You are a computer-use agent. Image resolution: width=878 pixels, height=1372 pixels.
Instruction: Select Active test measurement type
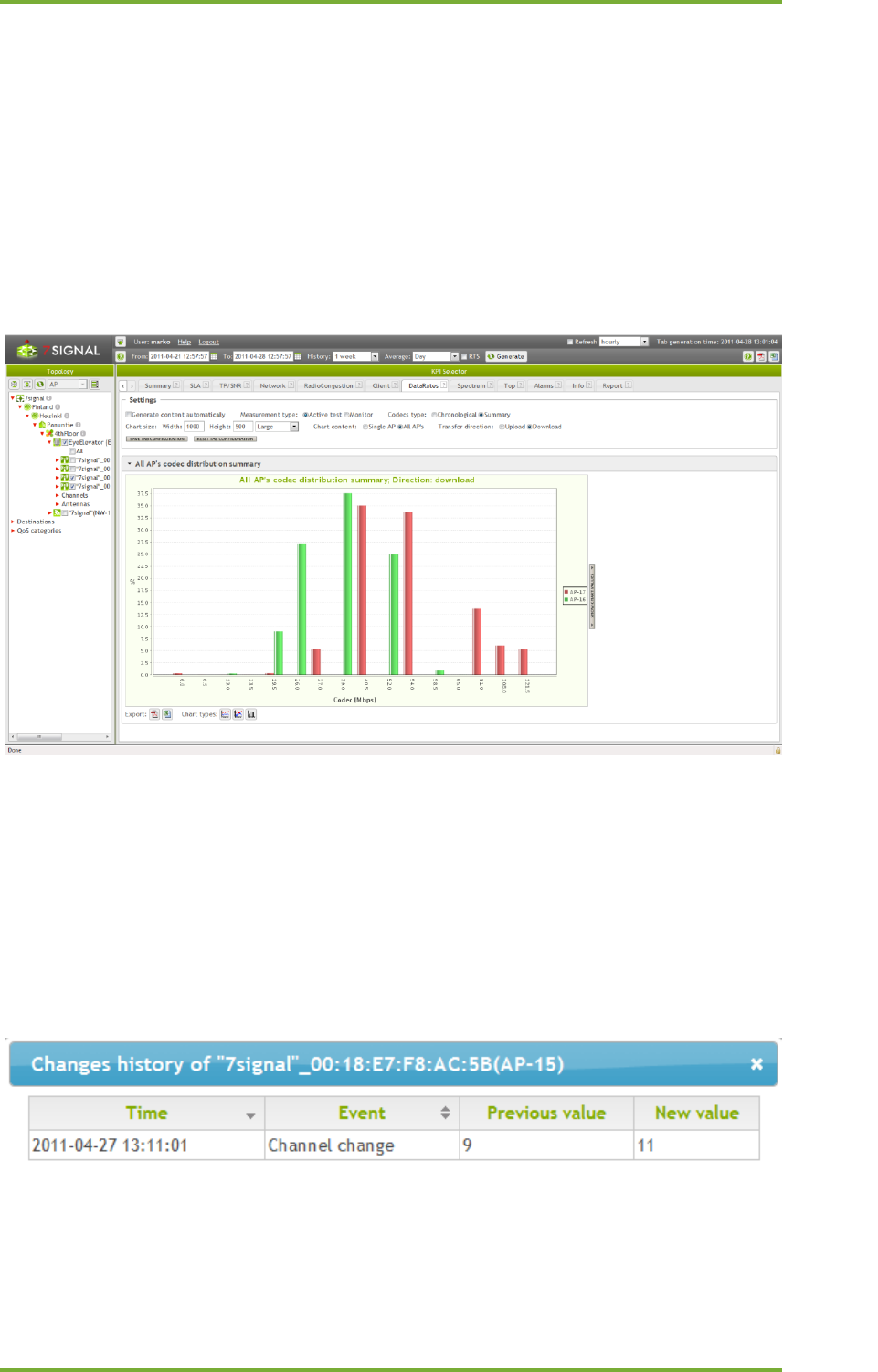point(306,415)
